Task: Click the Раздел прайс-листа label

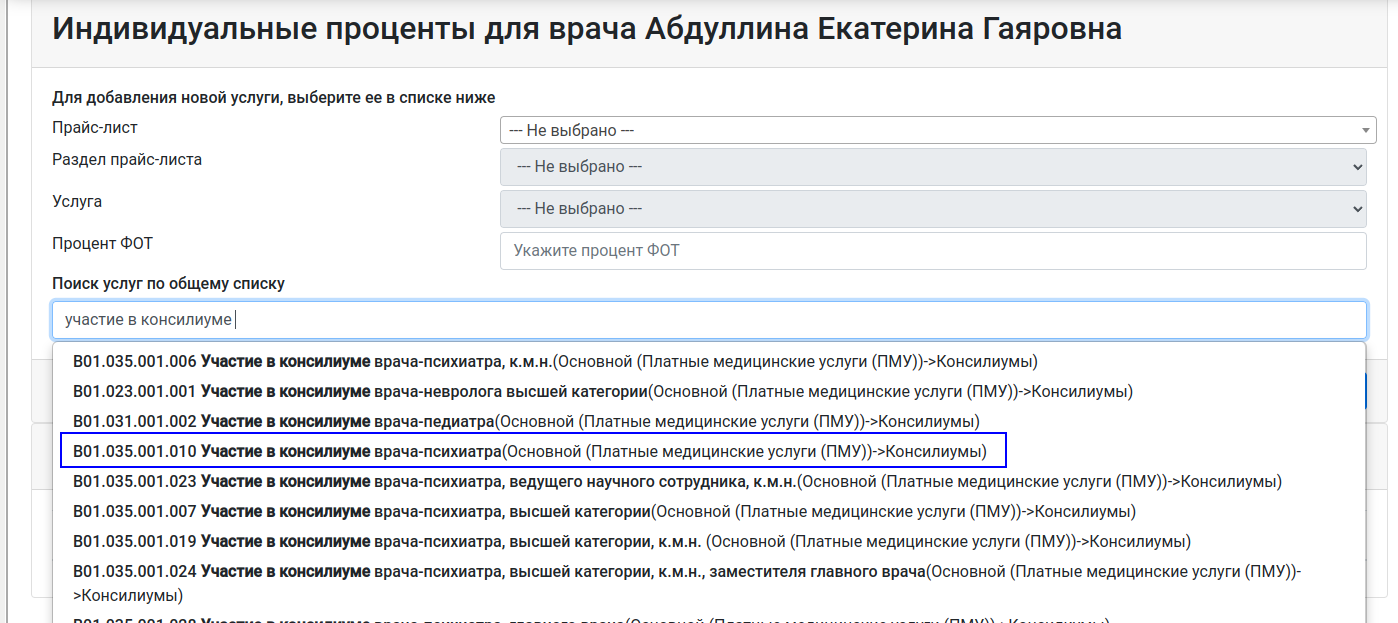Action: coord(127,160)
